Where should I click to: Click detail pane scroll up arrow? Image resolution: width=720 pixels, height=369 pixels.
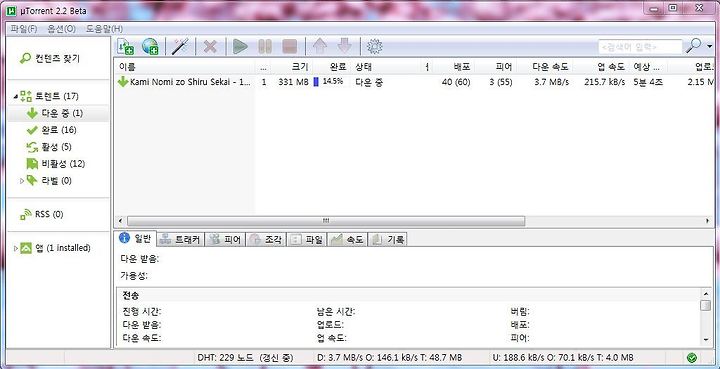pos(706,294)
